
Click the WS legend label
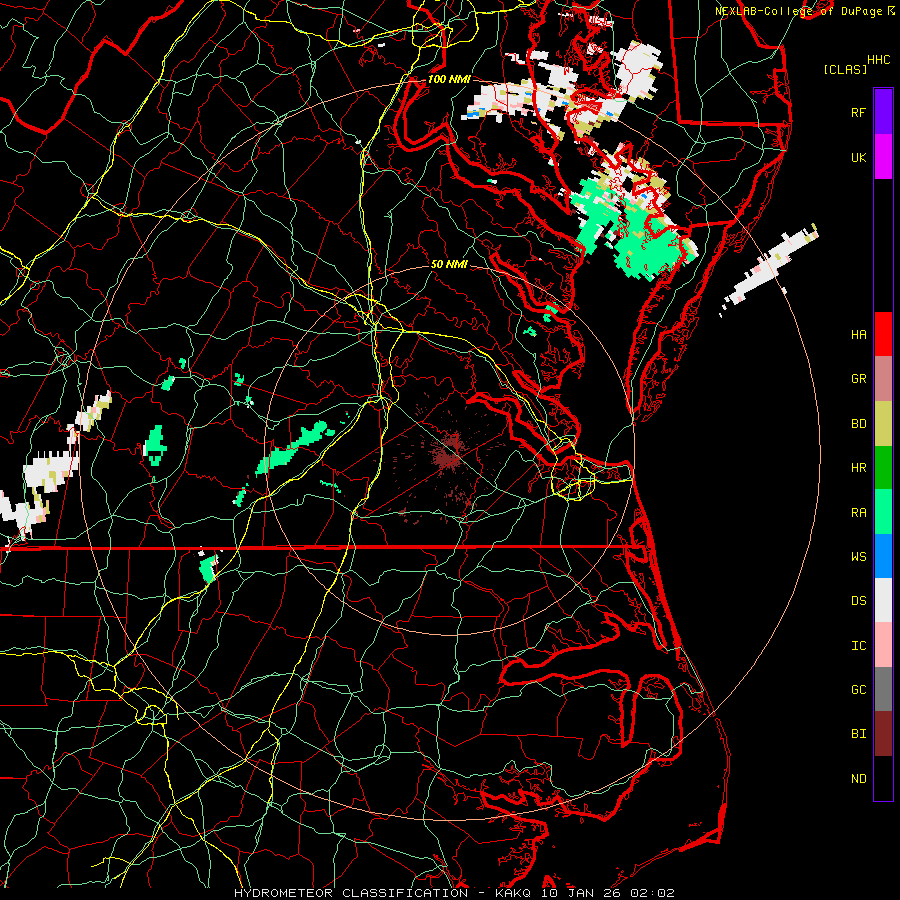point(858,557)
